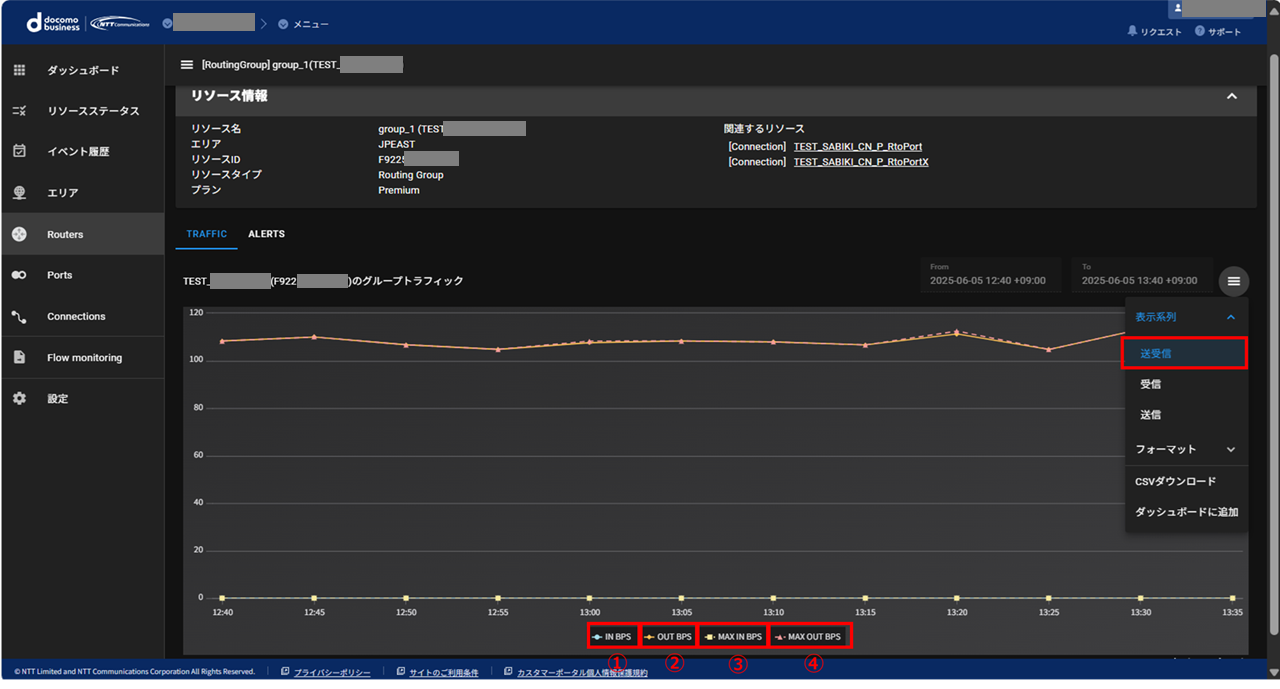Open the TEST_SABIKI_CN_P_RtoPortX connection link
This screenshot has height=689, width=1280.
(x=860, y=162)
